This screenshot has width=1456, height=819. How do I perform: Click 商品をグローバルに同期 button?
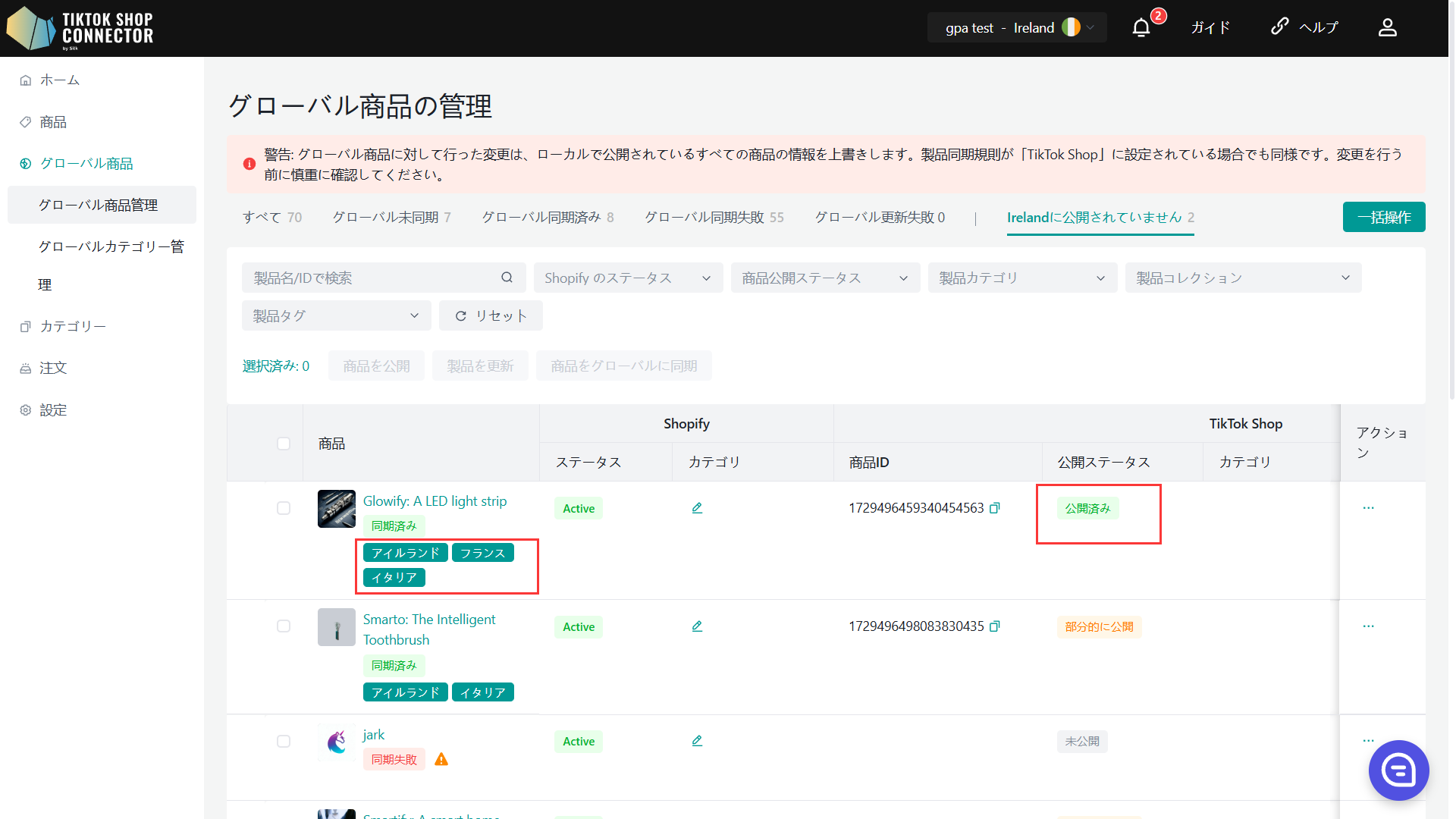click(x=623, y=366)
